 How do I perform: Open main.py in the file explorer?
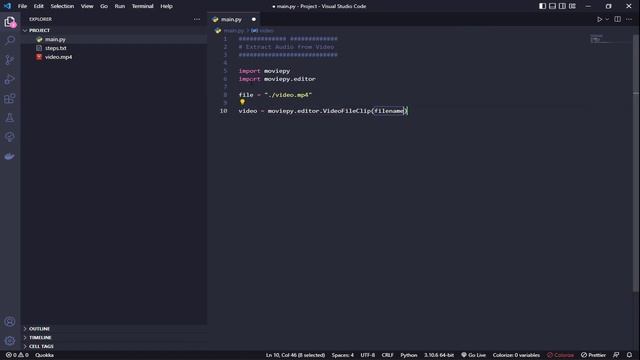[x=55, y=39]
